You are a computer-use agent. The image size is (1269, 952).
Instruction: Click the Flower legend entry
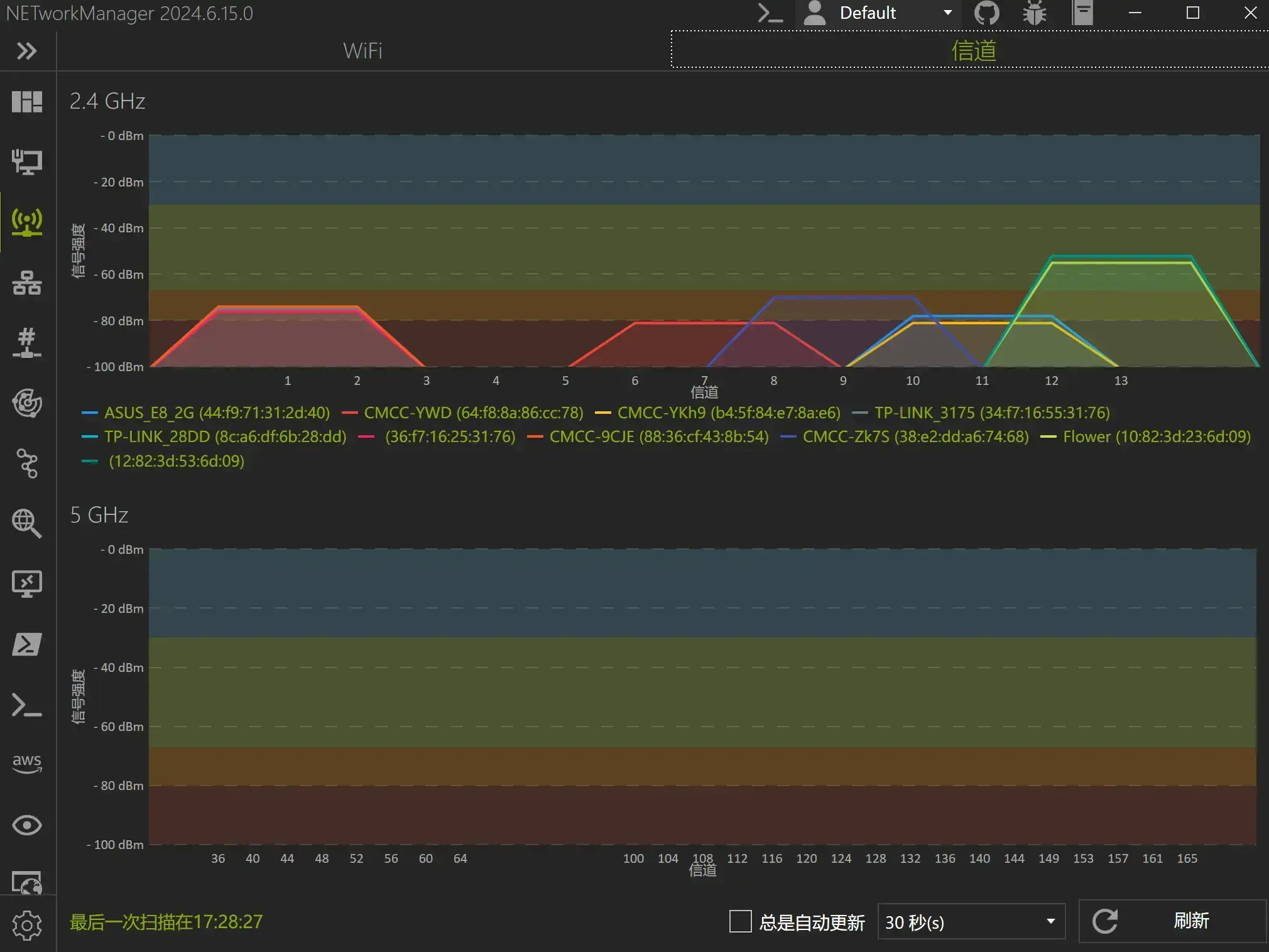(1145, 436)
